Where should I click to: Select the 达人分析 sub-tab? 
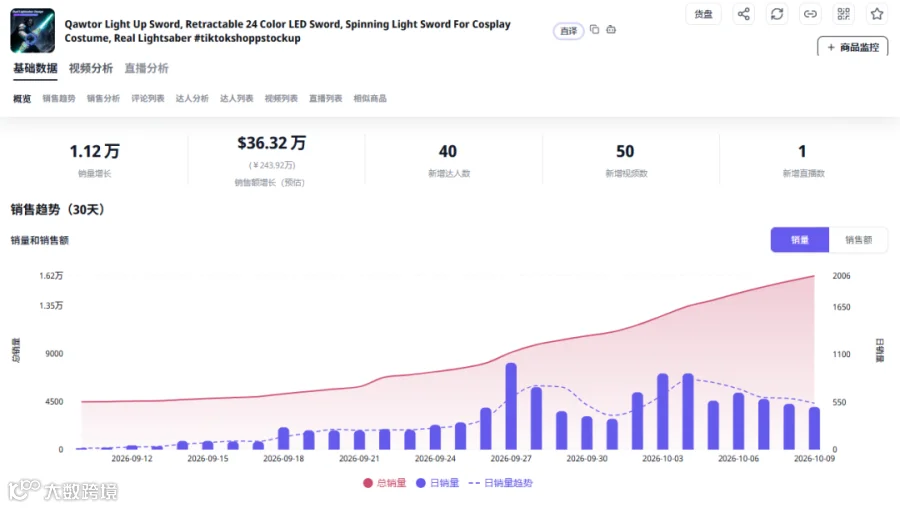pos(192,99)
